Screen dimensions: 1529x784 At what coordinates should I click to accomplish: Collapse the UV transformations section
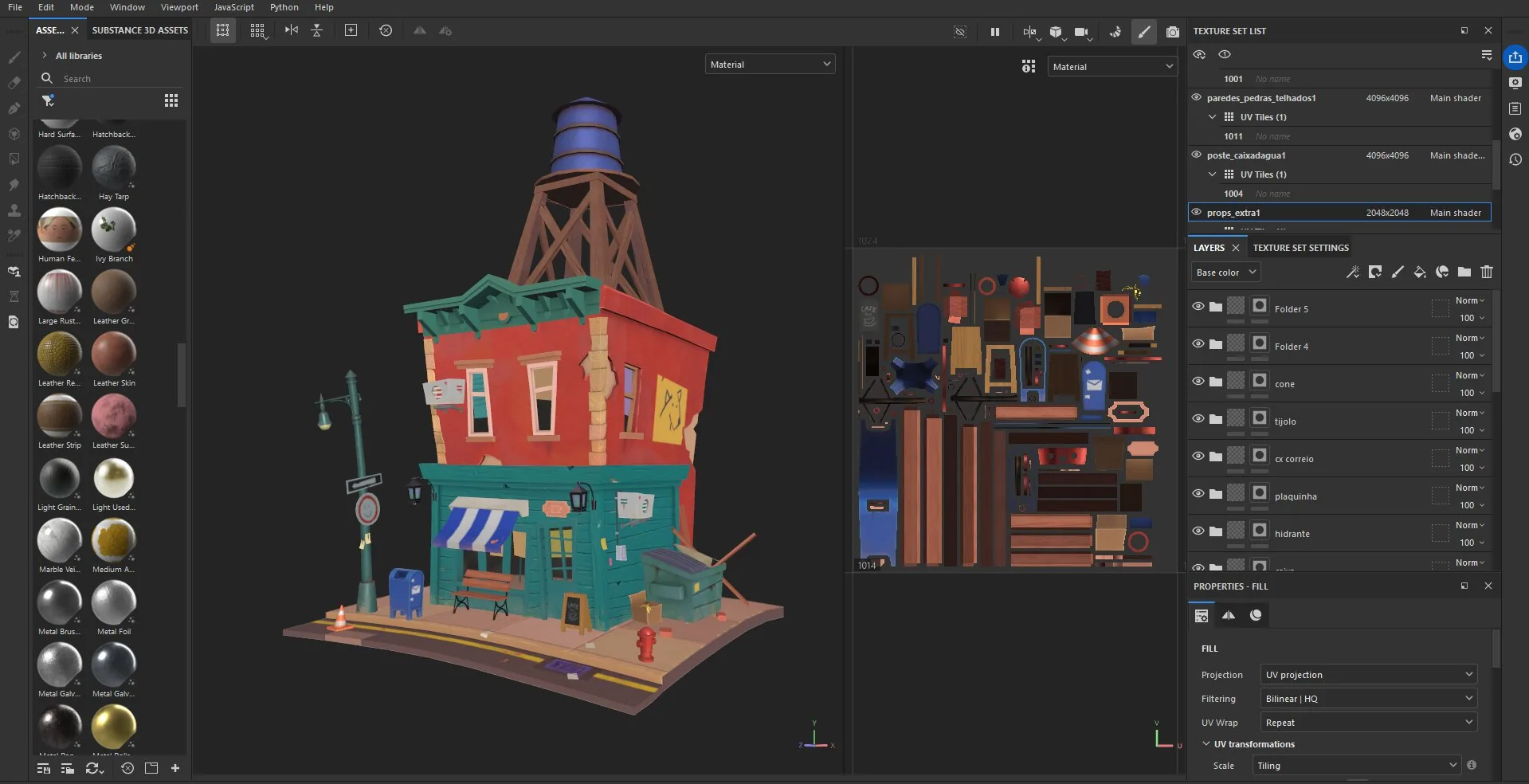(1206, 744)
